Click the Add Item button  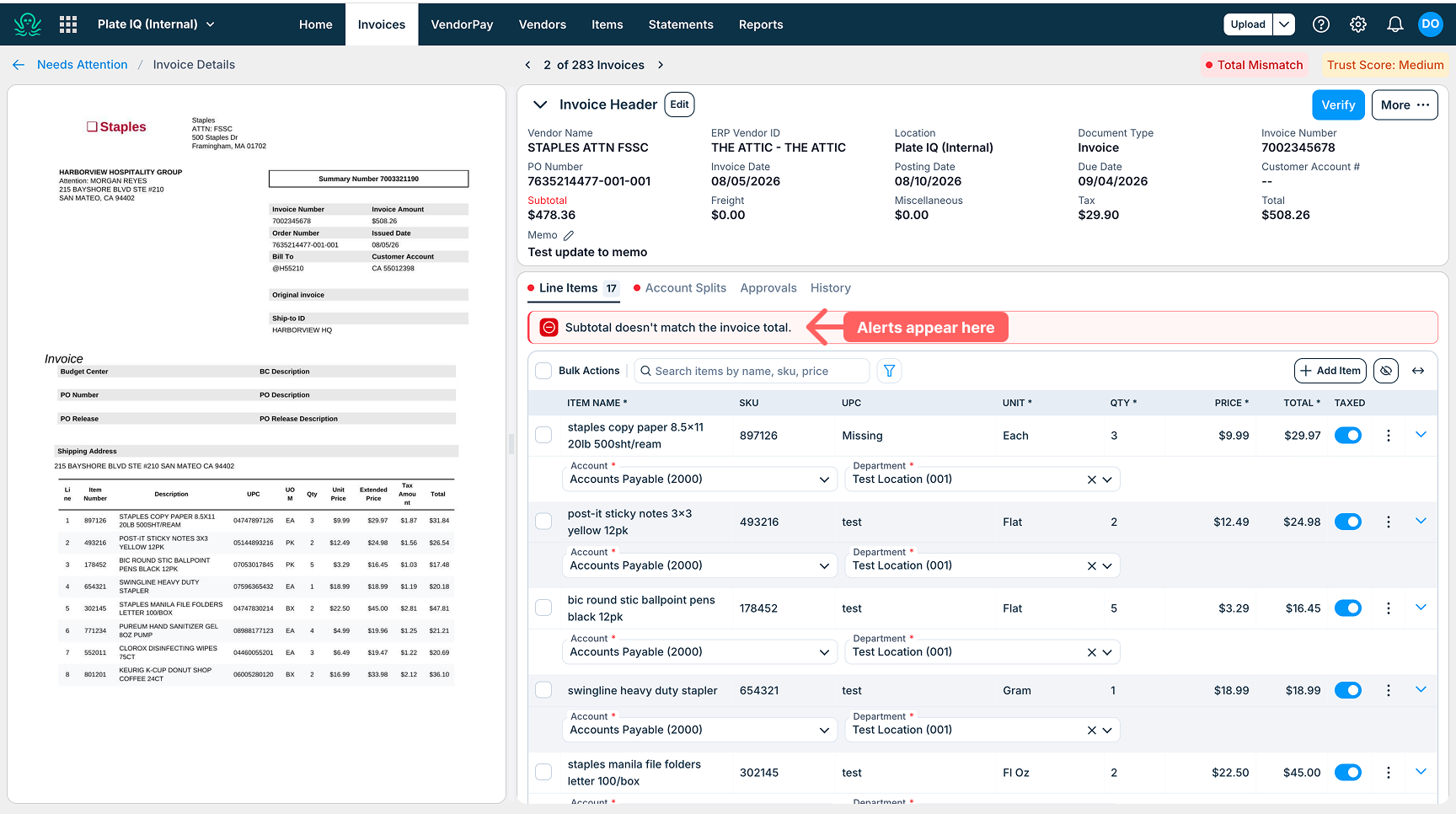pyautogui.click(x=1330, y=371)
